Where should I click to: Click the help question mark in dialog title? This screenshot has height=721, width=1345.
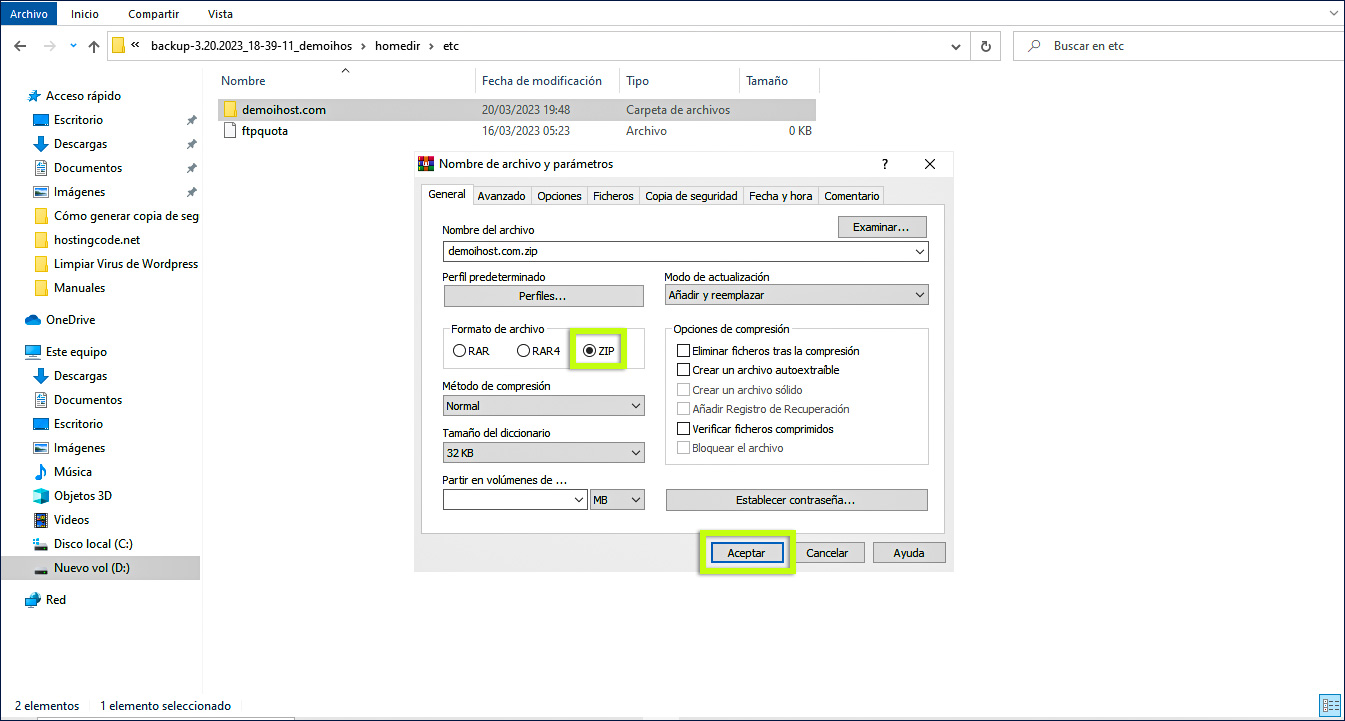885,164
